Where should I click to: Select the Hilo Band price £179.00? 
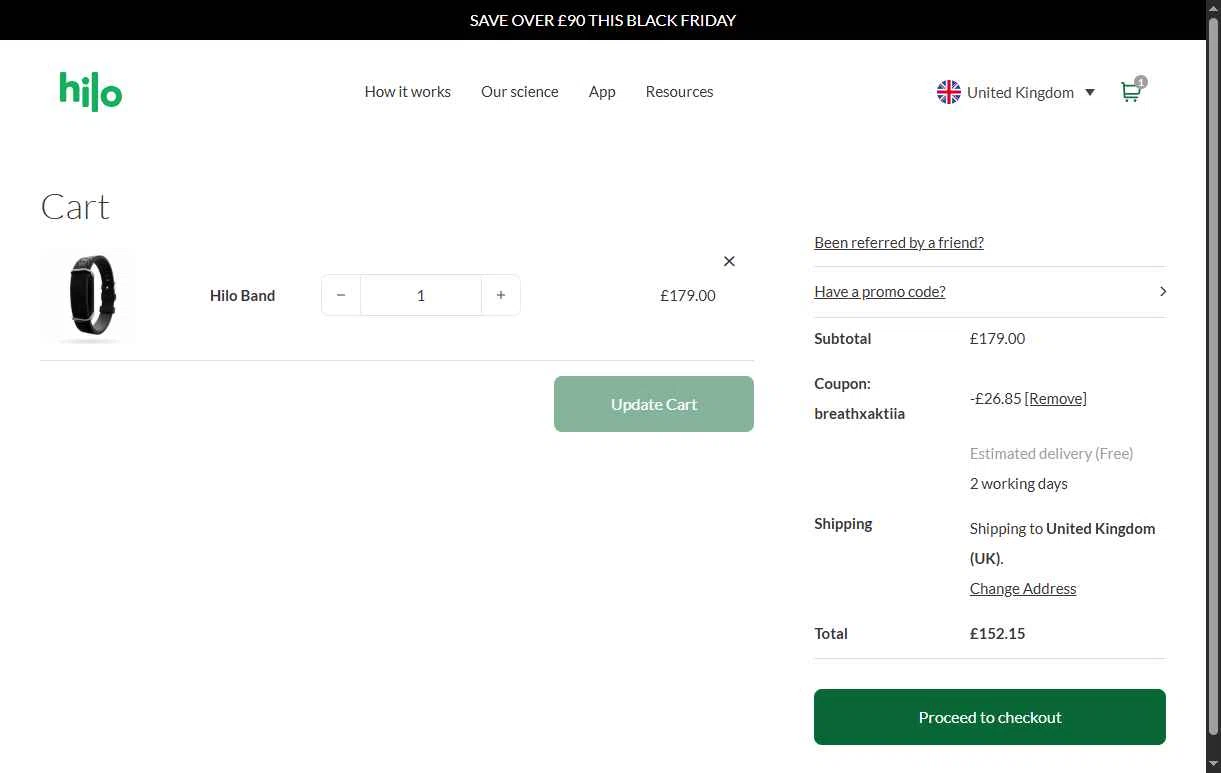tap(688, 295)
